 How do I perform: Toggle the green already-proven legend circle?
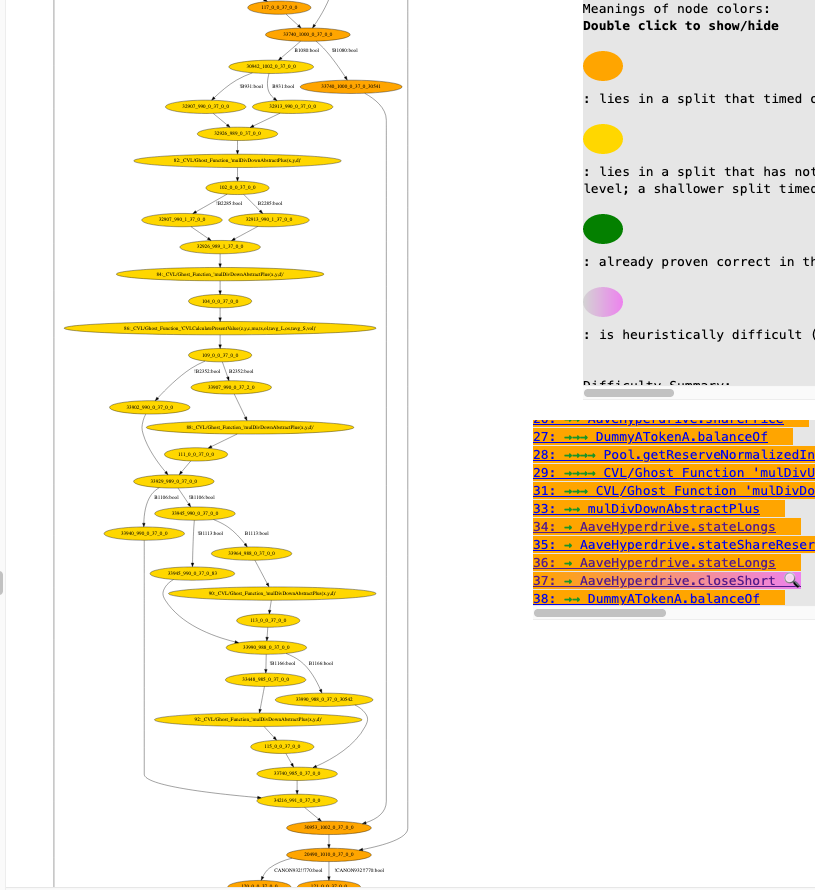point(604,228)
